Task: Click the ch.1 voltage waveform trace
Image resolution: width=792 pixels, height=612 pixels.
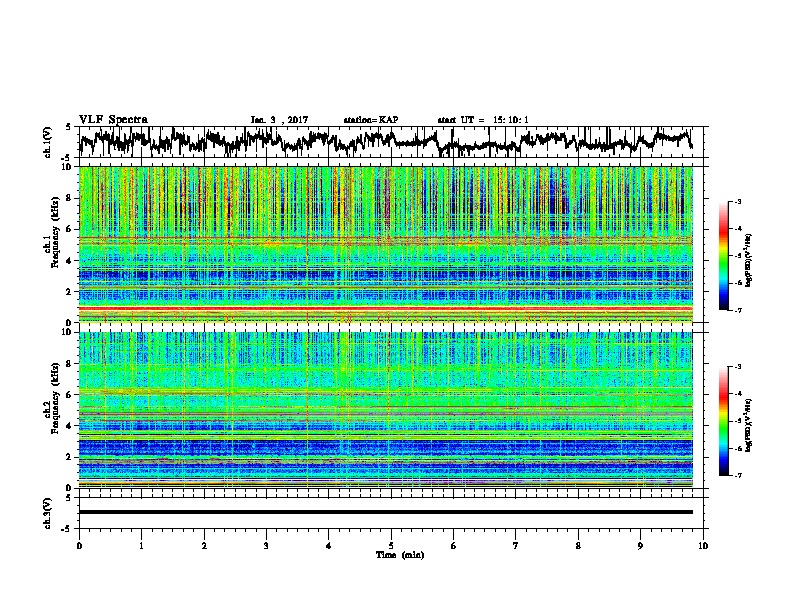Action: tap(385, 141)
